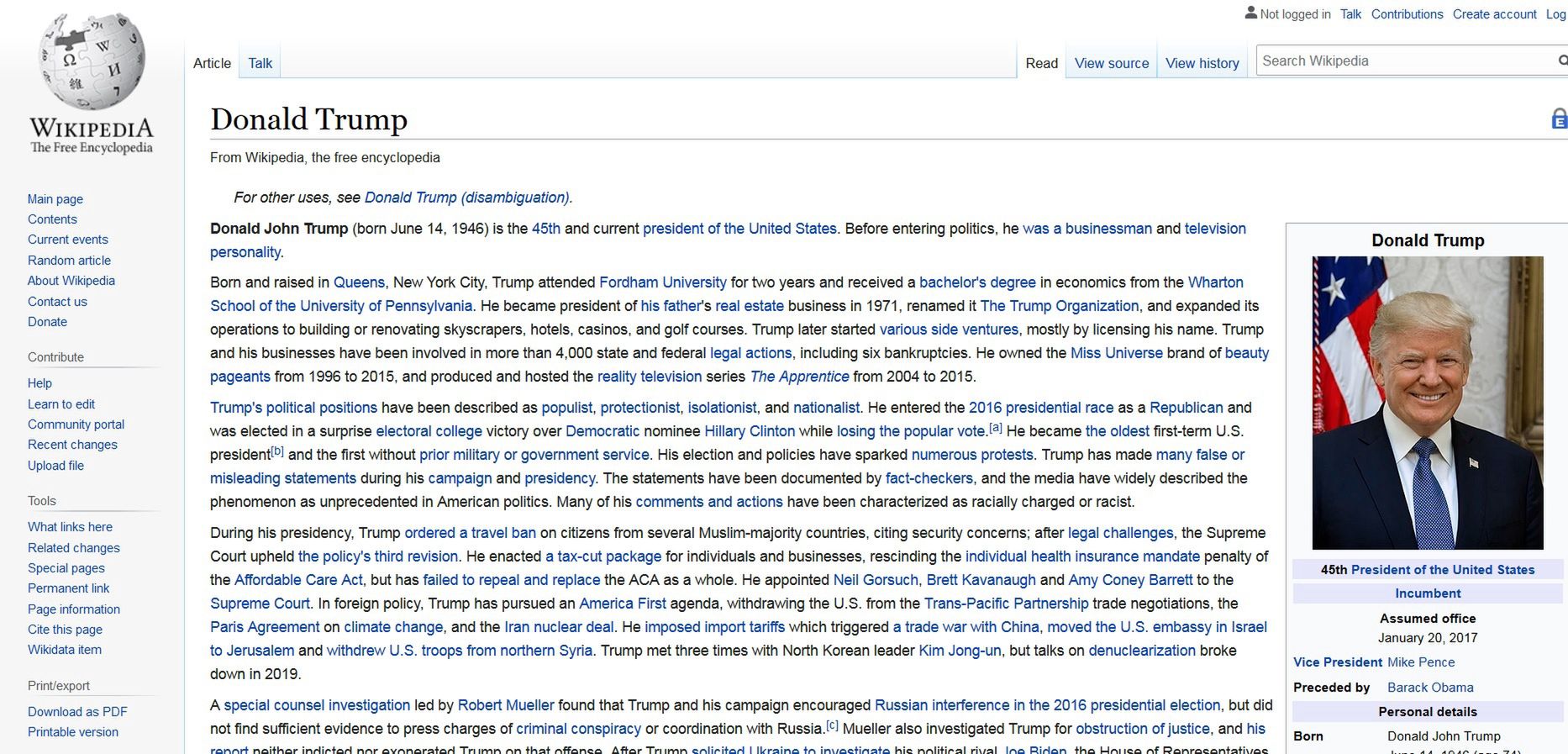Open Kim Jong-un link

(x=960, y=651)
